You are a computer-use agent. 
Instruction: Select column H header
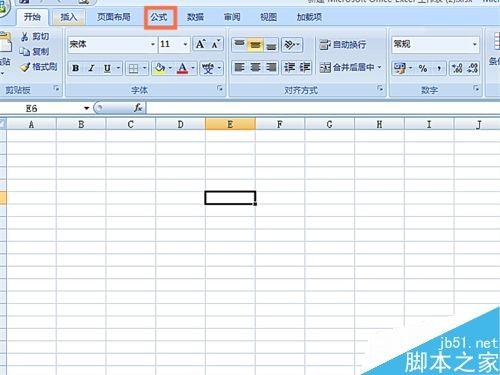click(x=379, y=124)
